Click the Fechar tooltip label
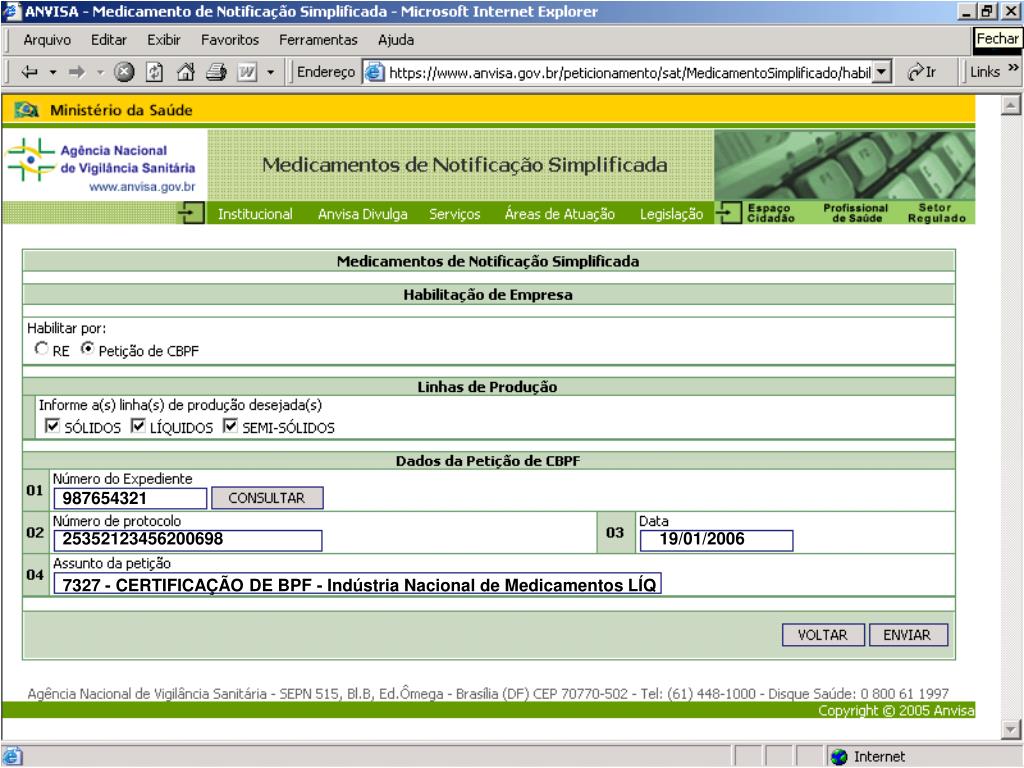1024x768 pixels. (x=997, y=39)
